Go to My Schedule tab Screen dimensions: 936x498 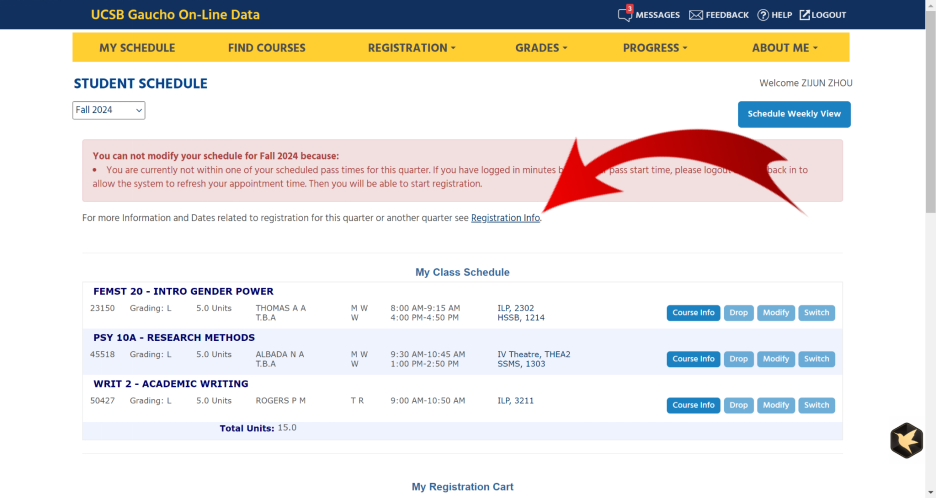(137, 48)
